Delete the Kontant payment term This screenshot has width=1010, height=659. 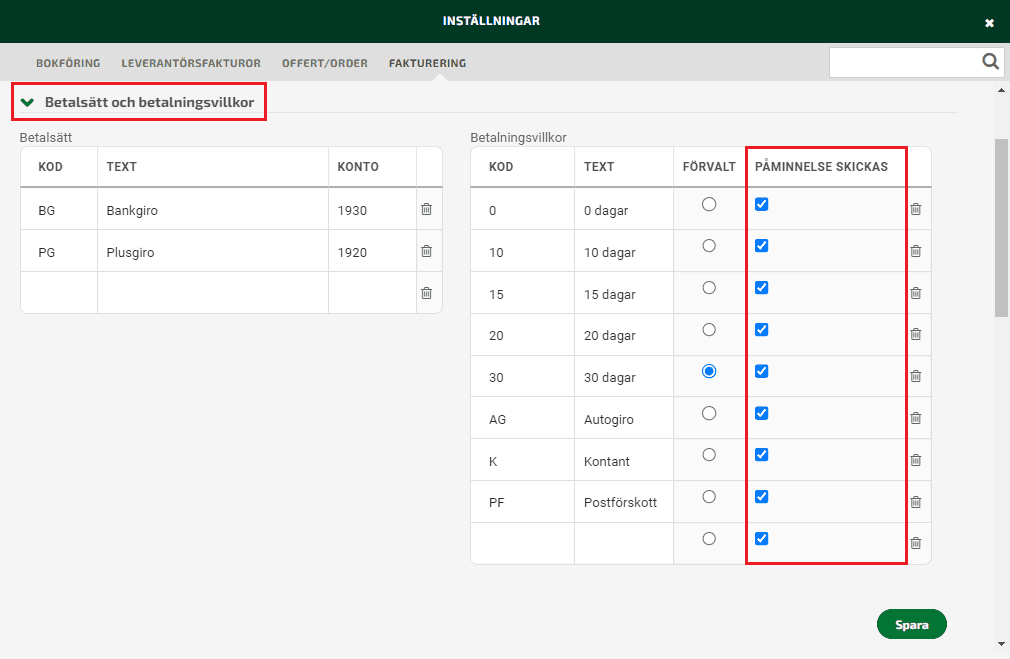point(916,460)
